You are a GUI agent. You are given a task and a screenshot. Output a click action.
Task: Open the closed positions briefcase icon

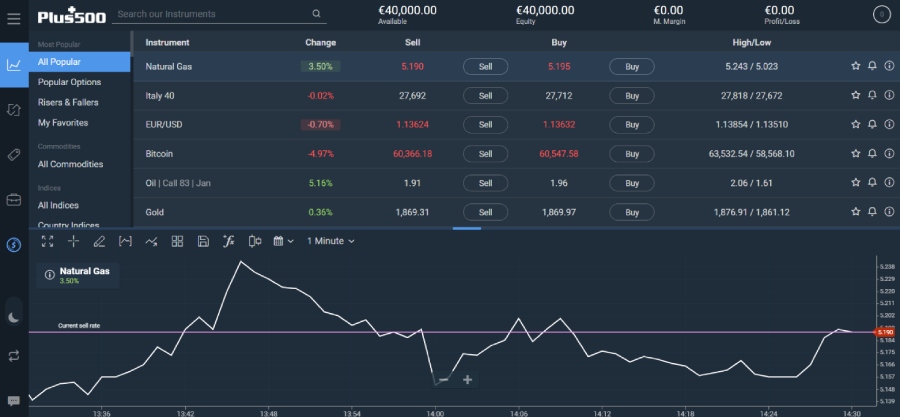[x=14, y=200]
